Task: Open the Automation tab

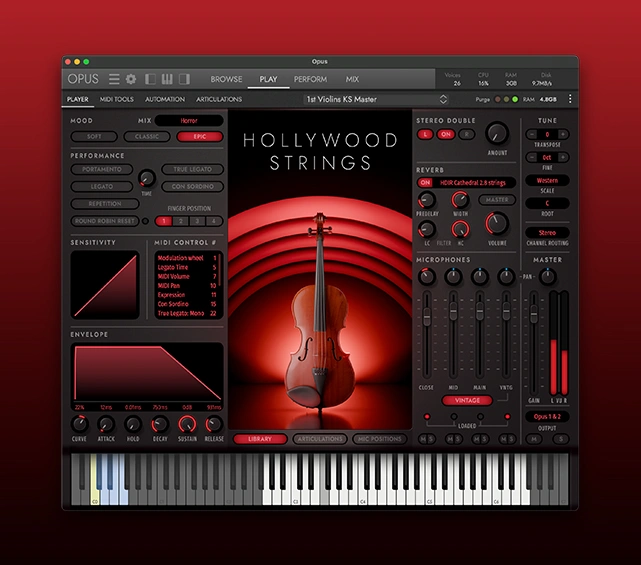Action: pos(165,99)
